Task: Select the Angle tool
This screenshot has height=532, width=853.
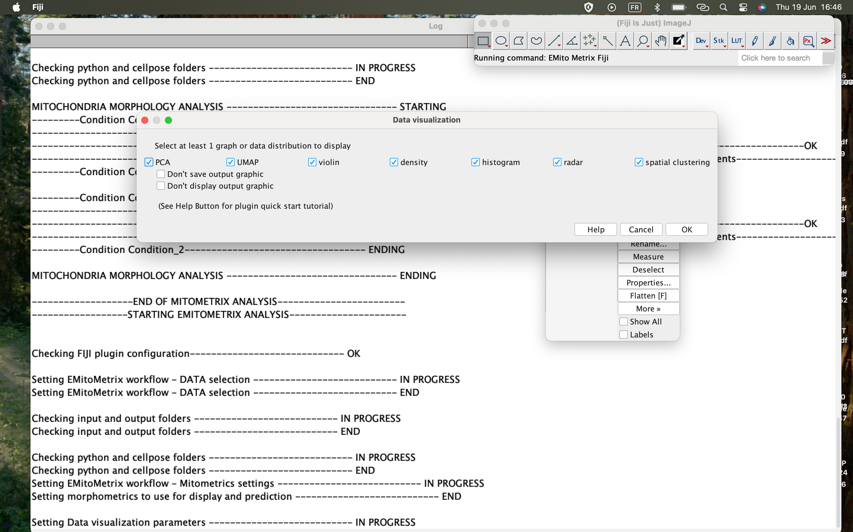Action: click(572, 41)
